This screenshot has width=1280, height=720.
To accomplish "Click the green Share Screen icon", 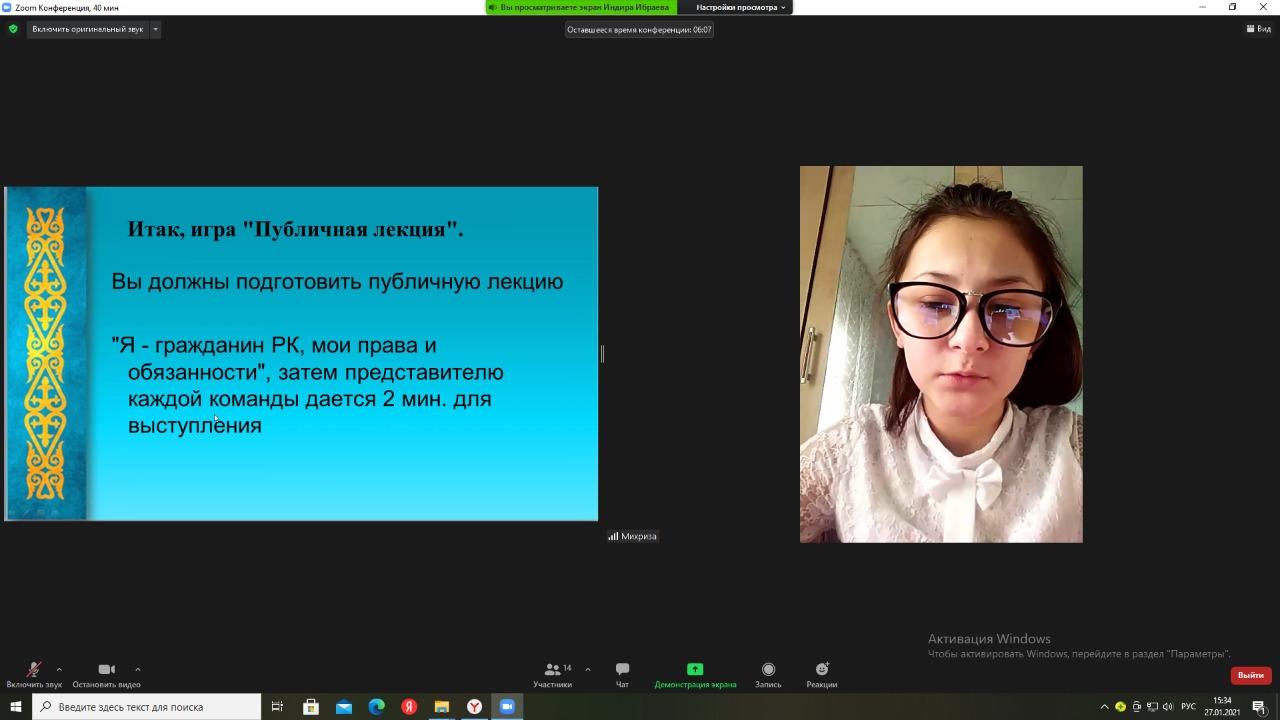I will (695, 670).
